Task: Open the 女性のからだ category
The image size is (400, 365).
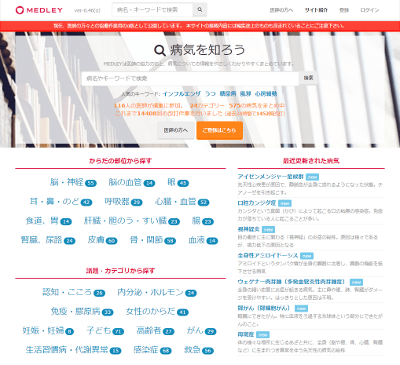Action: pyautogui.click(x=157, y=312)
